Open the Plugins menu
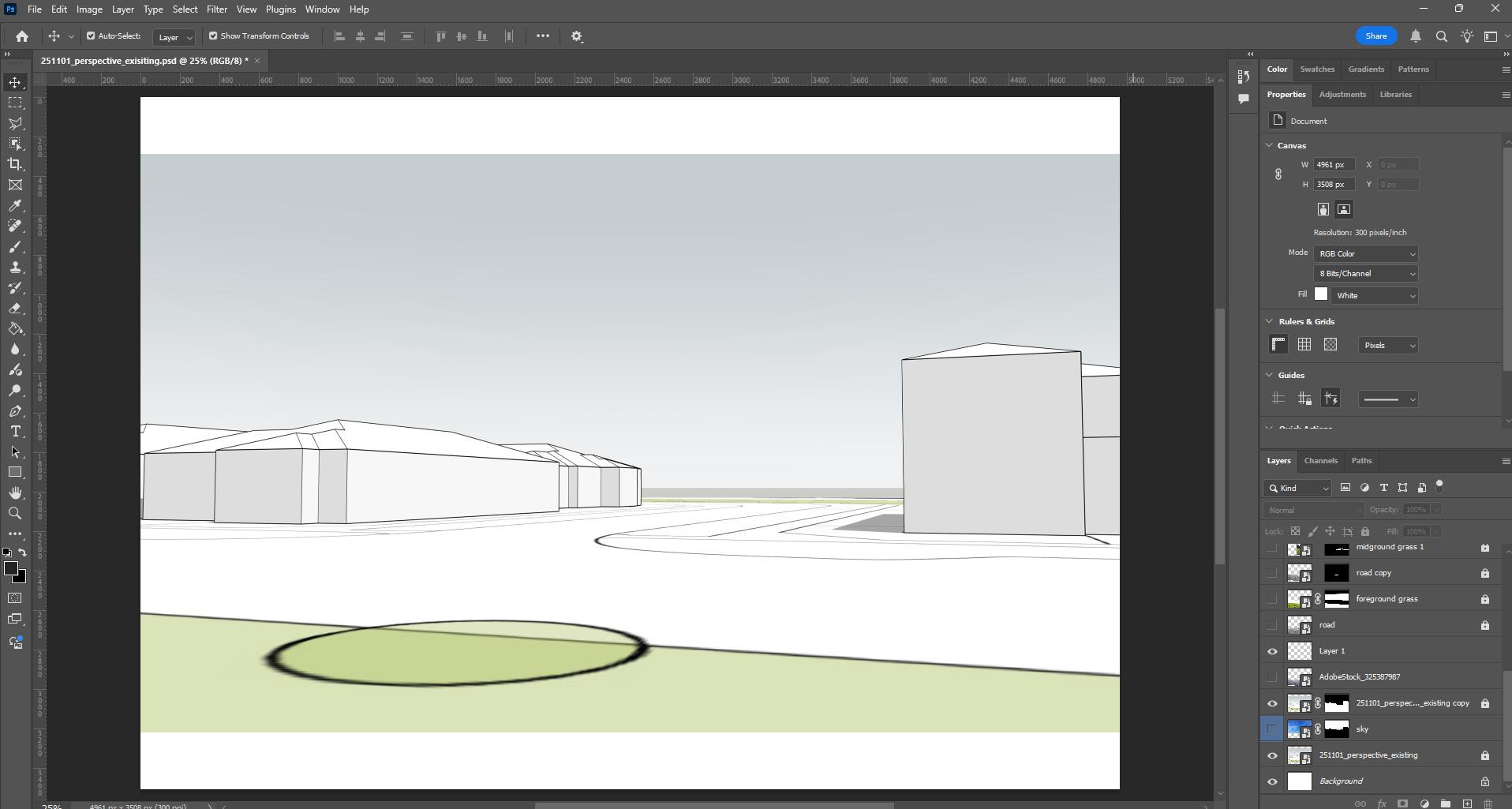 click(280, 9)
